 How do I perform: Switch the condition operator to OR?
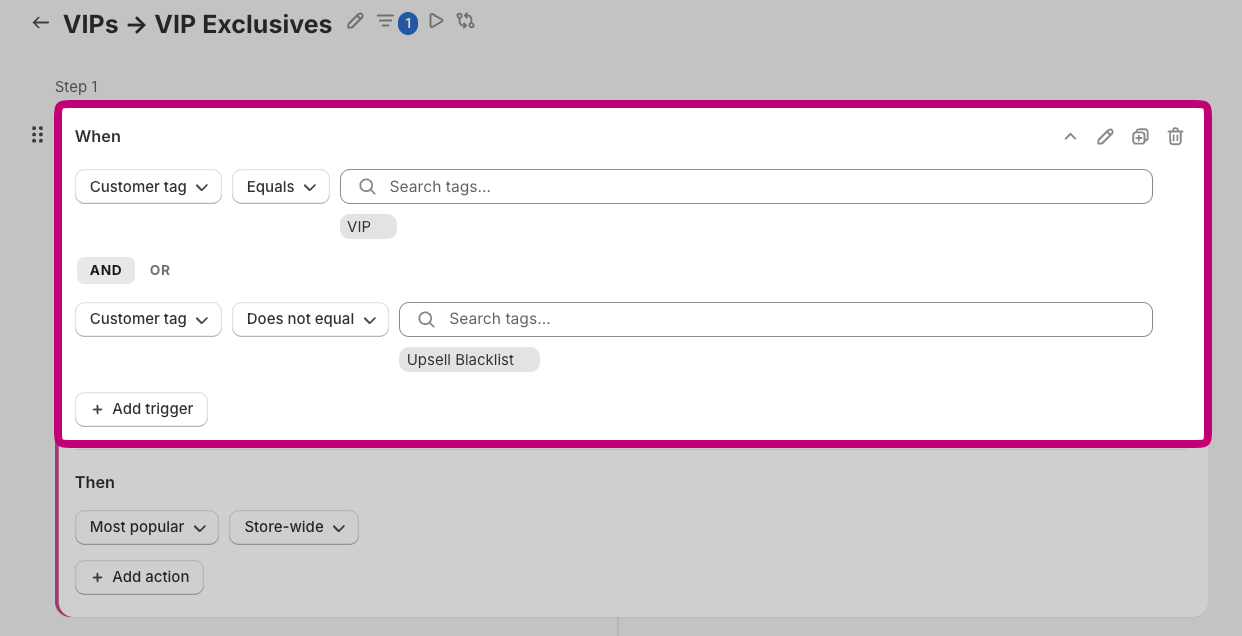(160, 270)
